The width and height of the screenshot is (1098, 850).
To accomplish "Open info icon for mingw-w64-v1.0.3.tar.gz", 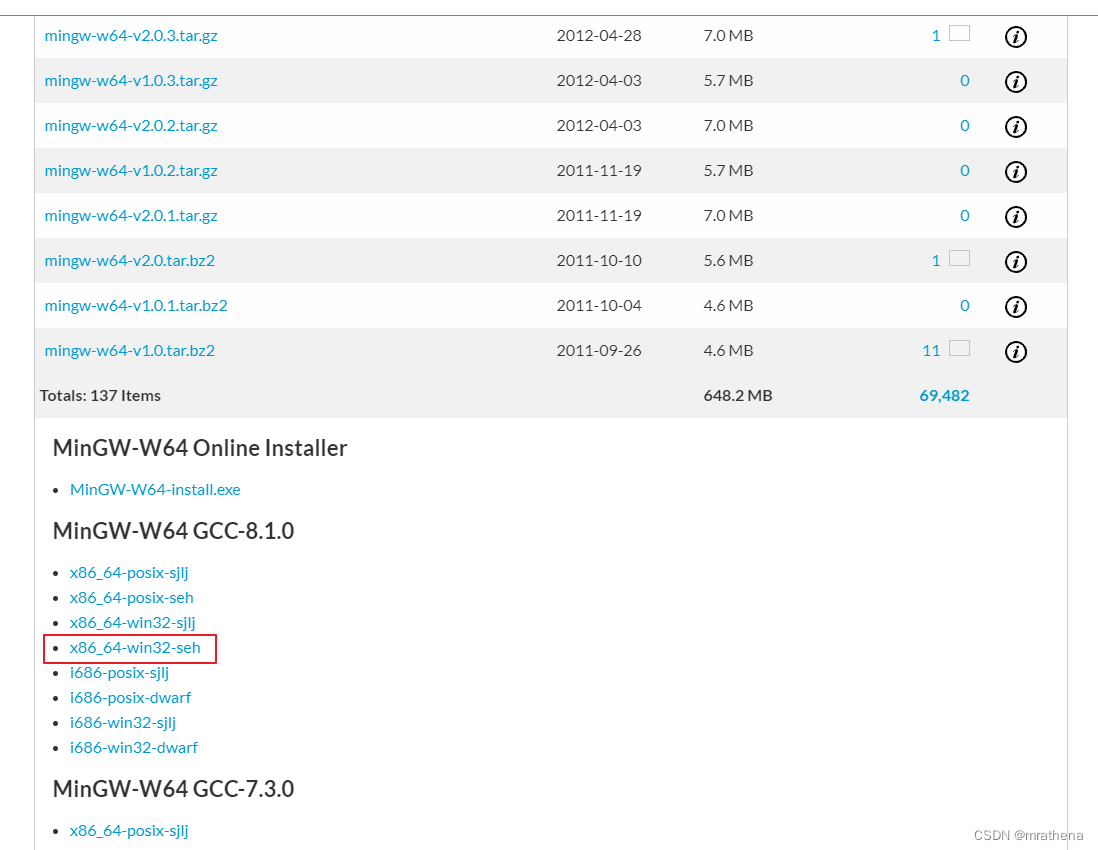I will coord(1015,81).
